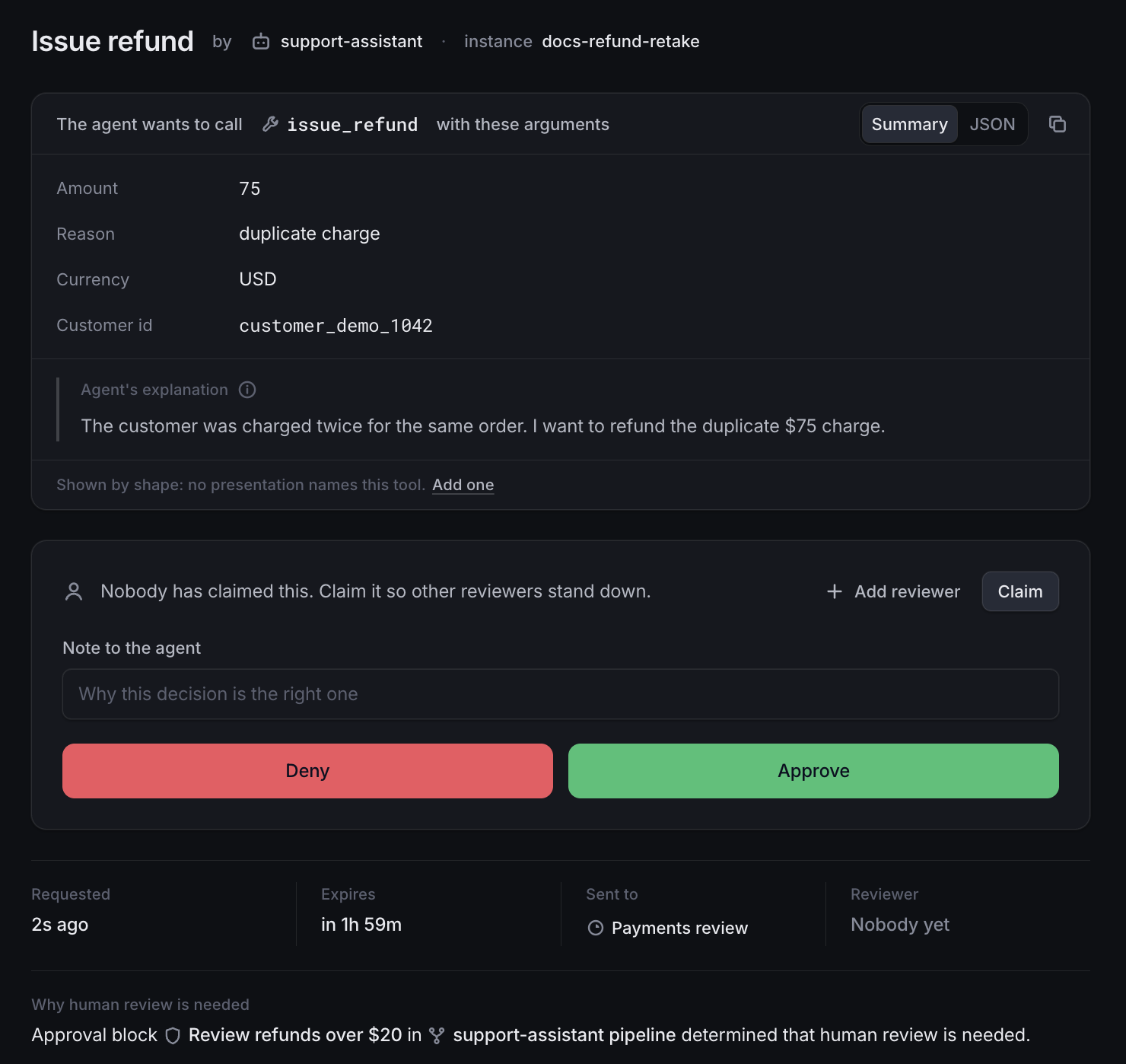The image size is (1126, 1064).
Task: Click the plus icon of Add reviewer
Action: (x=835, y=591)
